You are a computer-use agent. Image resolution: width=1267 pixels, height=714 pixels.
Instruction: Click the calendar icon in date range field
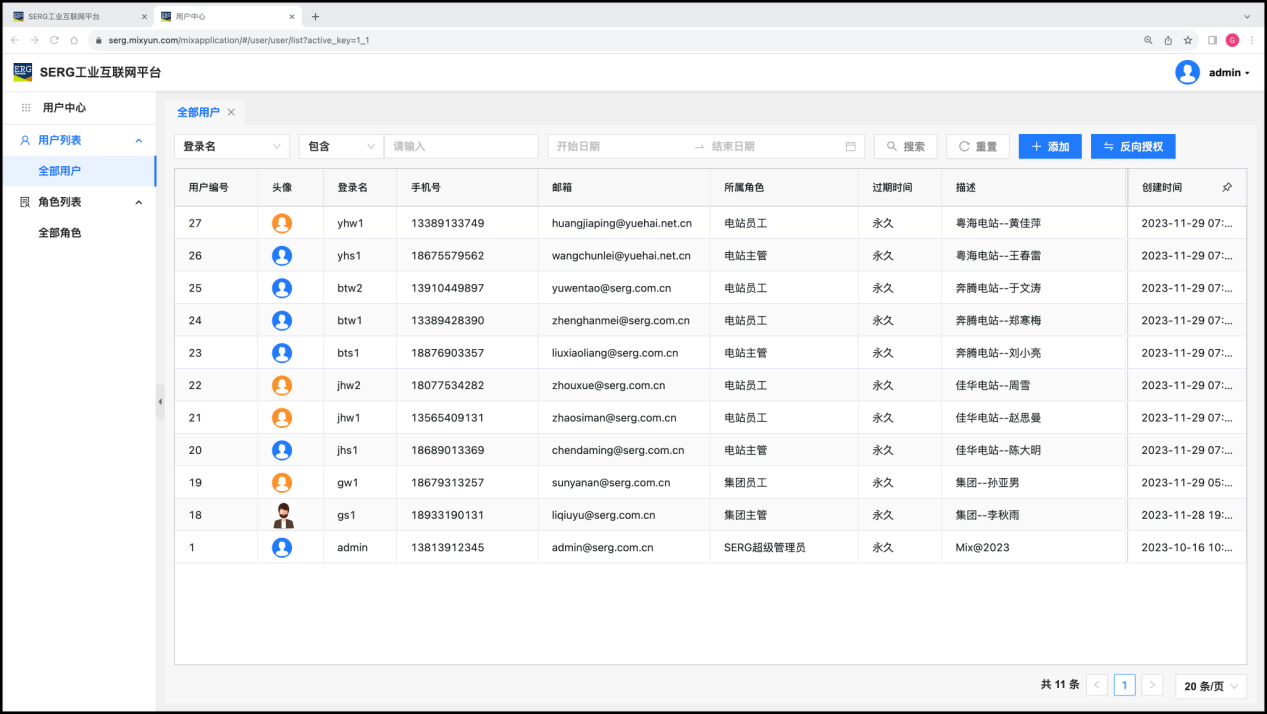click(x=850, y=146)
